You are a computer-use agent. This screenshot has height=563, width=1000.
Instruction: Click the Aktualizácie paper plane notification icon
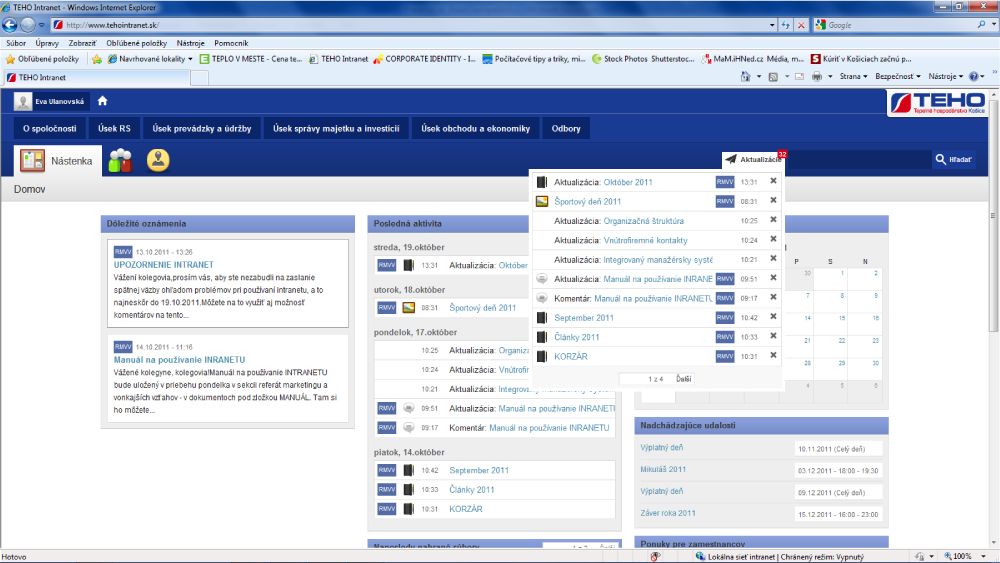[731, 159]
